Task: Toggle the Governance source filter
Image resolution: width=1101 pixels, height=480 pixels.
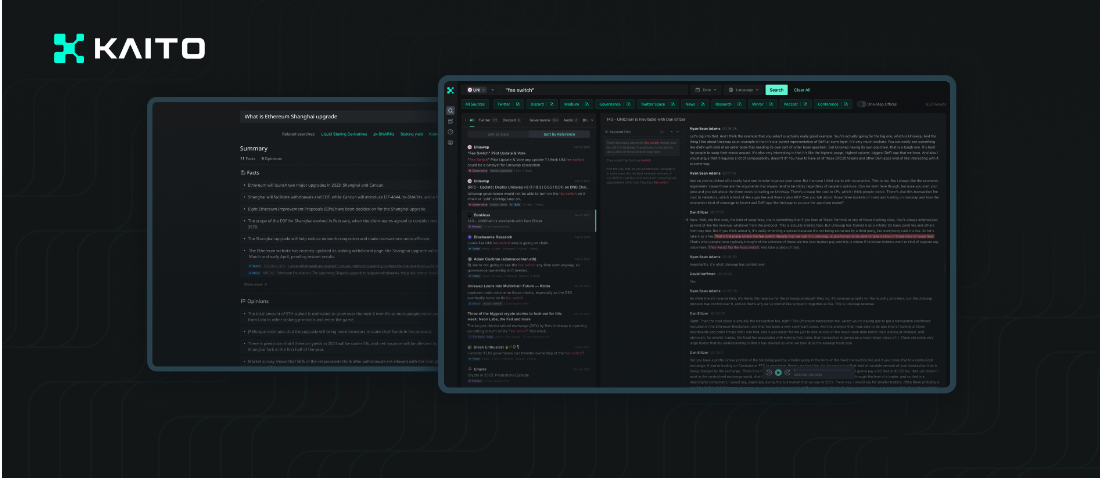Action: [615, 104]
